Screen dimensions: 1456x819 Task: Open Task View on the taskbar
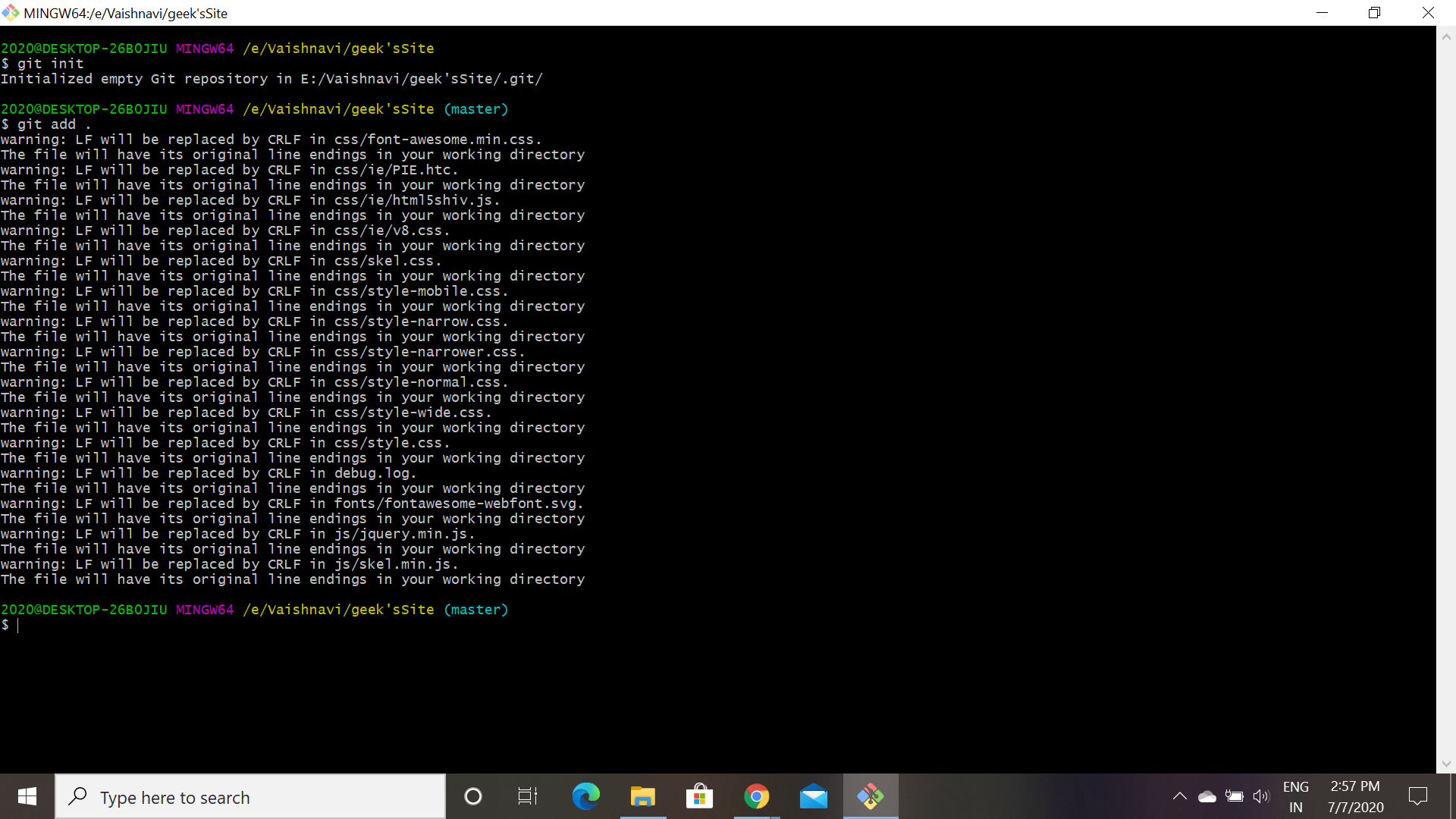[x=527, y=796]
